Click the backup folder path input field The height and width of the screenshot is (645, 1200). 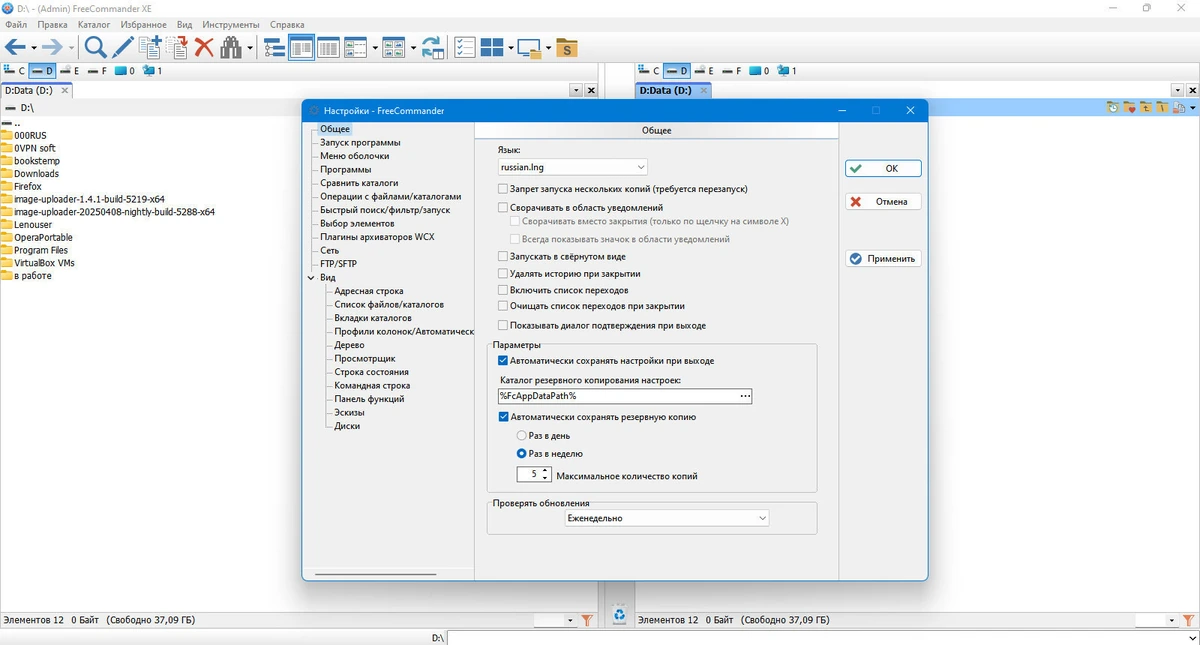click(625, 397)
